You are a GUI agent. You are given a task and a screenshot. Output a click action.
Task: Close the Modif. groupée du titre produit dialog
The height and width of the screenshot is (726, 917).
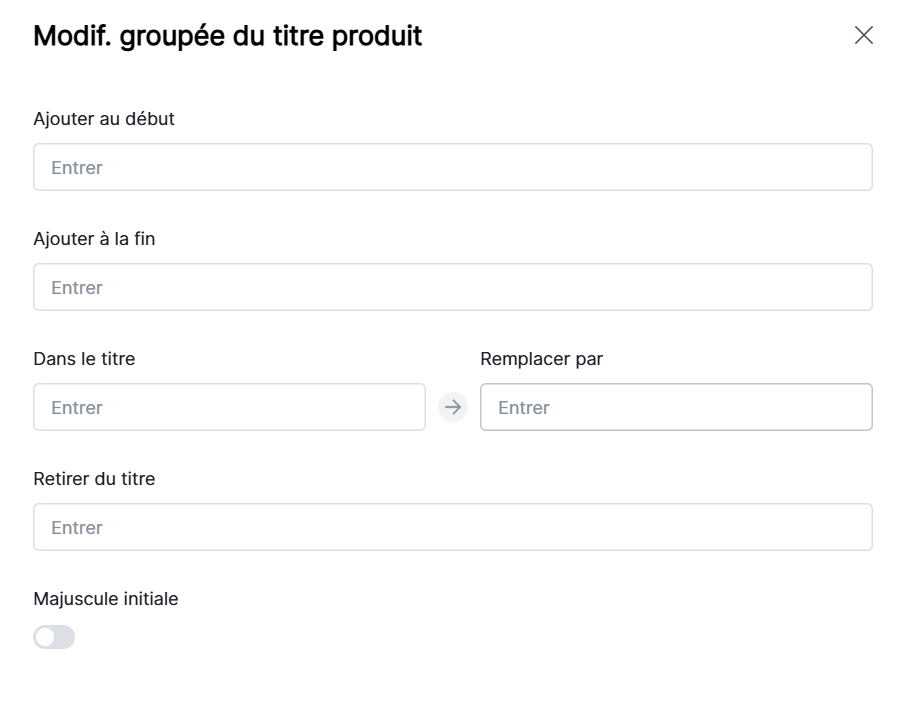pyautogui.click(x=863, y=36)
